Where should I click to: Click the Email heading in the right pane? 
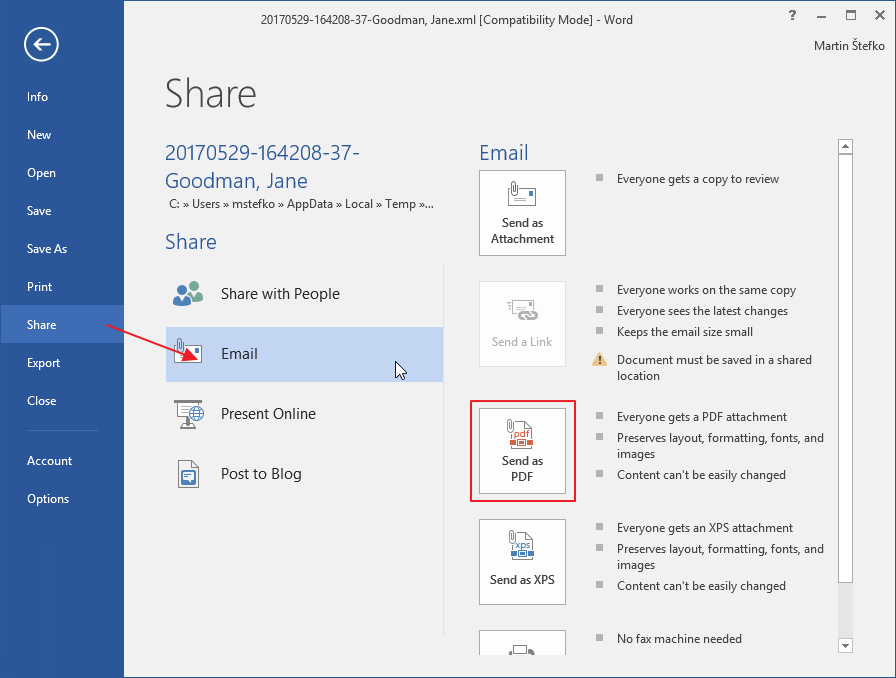(x=503, y=153)
